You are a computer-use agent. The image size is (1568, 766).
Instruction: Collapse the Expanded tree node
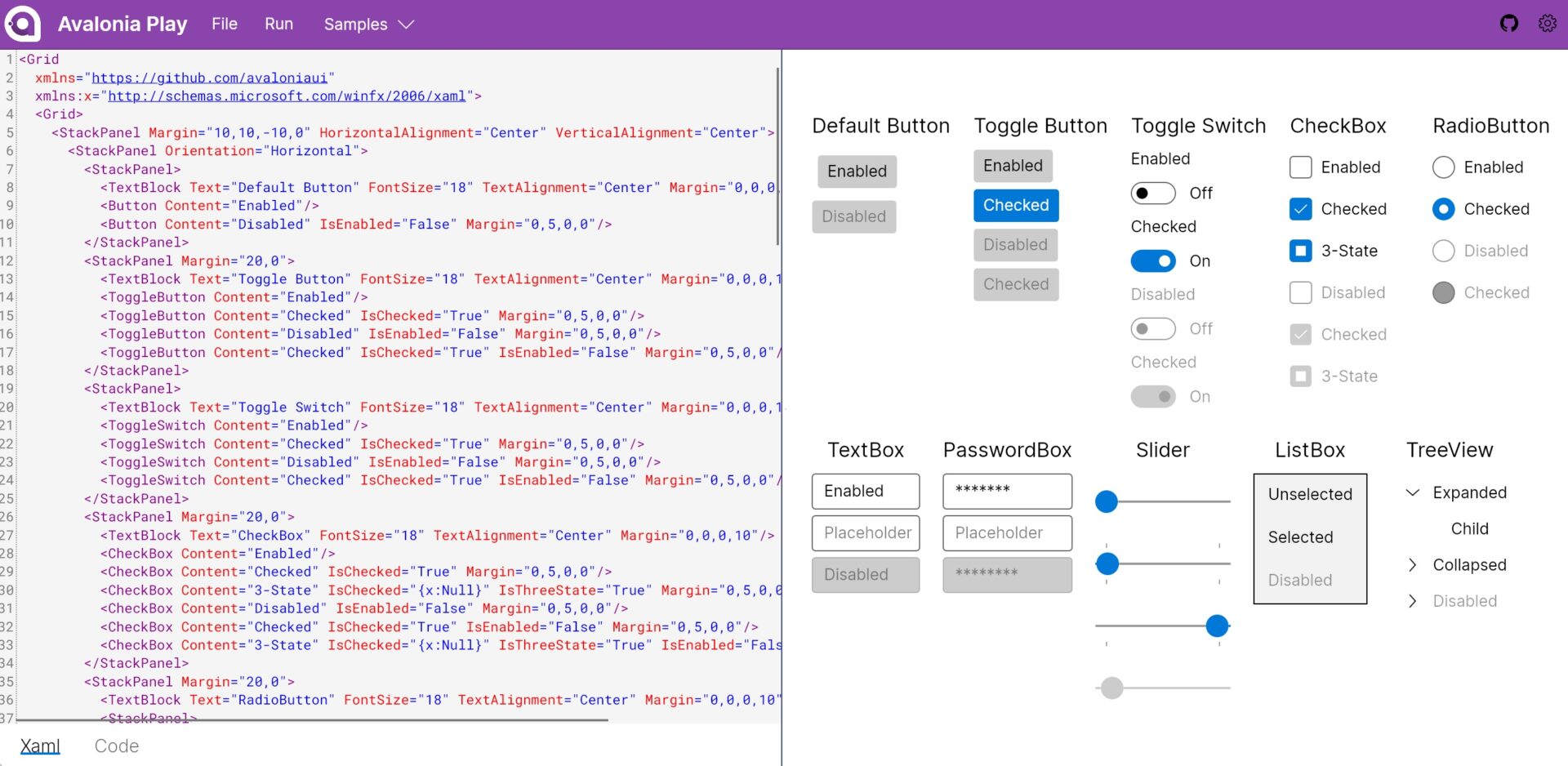coord(1413,492)
